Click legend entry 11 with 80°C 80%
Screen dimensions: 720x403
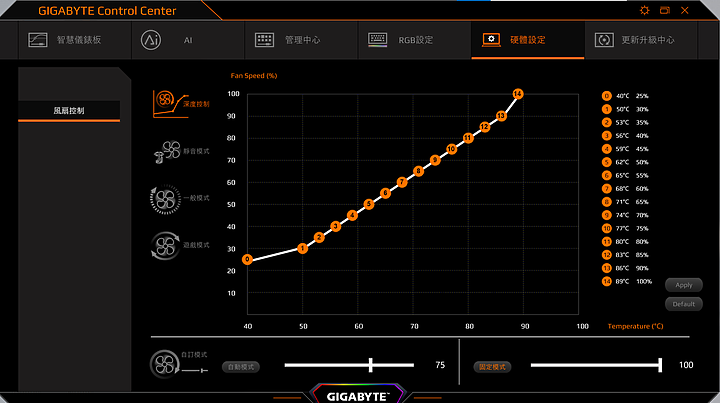(625, 242)
